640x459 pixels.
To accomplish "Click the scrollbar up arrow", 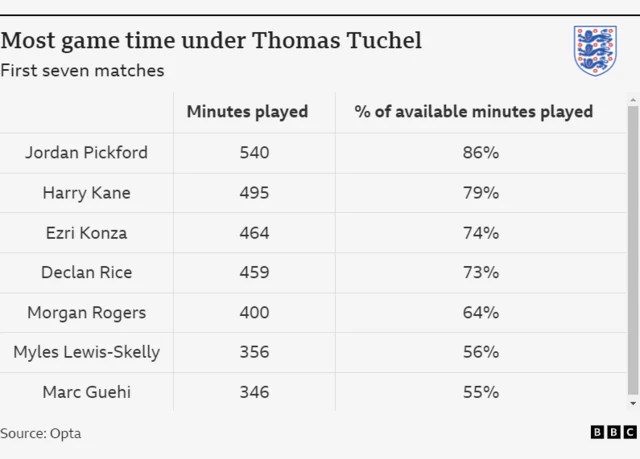I will (632, 100).
